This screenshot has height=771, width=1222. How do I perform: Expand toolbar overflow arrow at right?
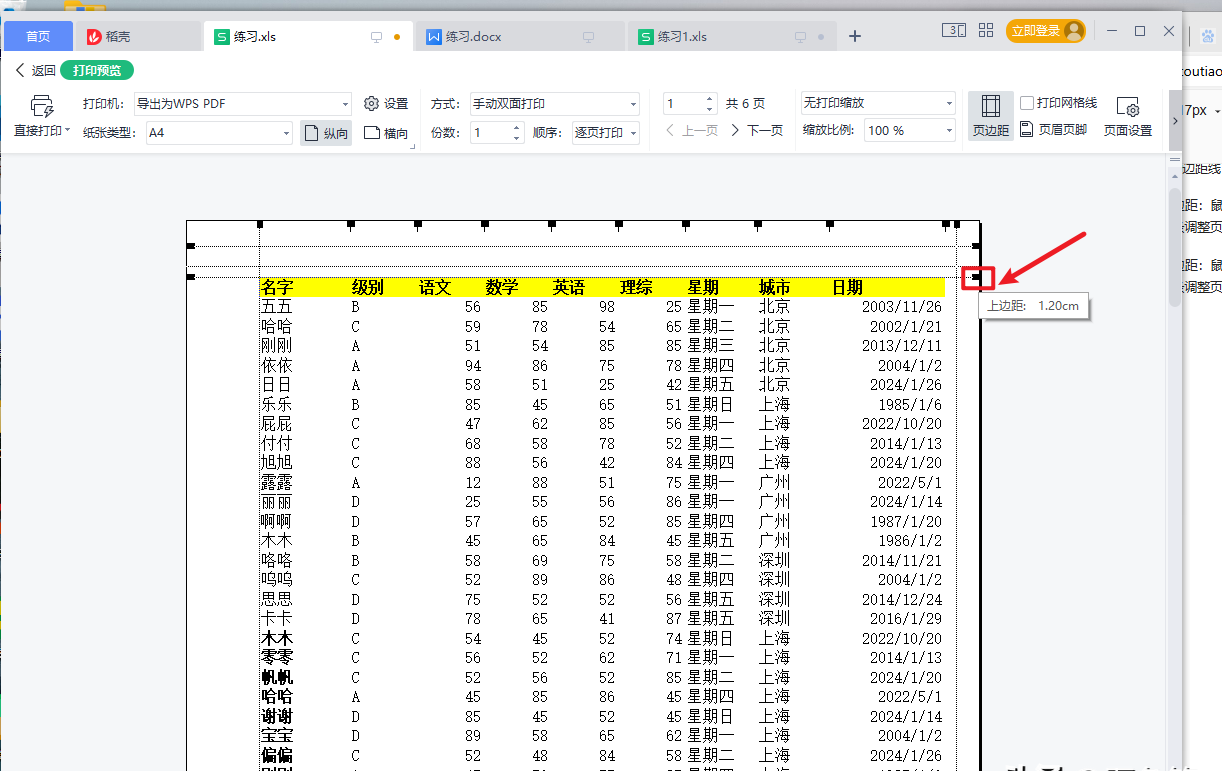coord(1175,120)
